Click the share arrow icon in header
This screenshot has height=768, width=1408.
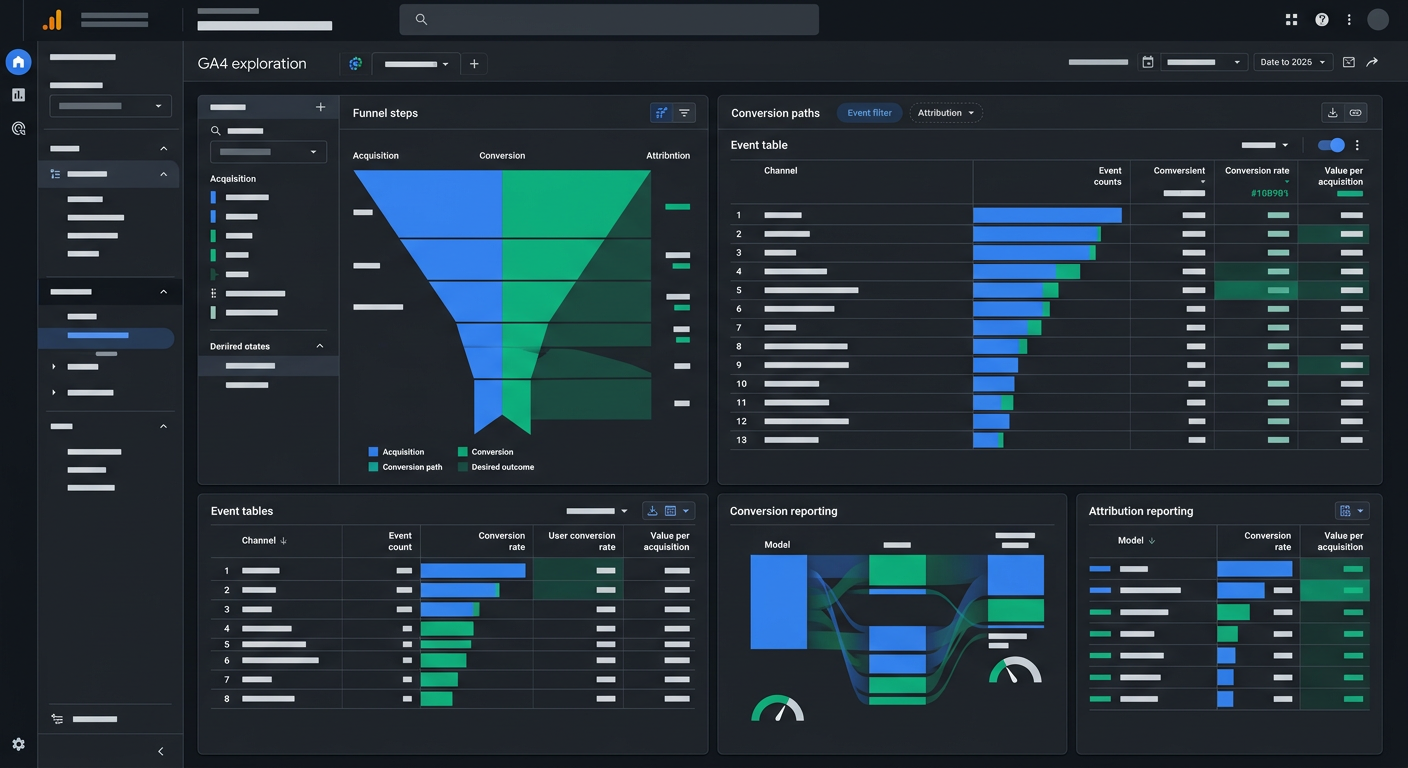[x=1372, y=62]
